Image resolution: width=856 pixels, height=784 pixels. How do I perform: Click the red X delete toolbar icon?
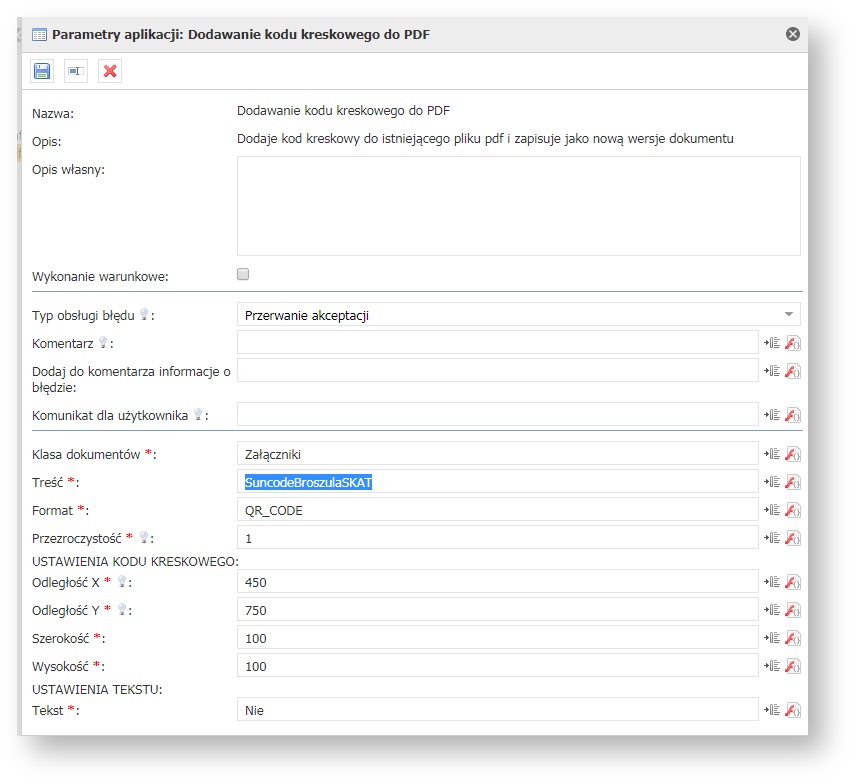(110, 71)
